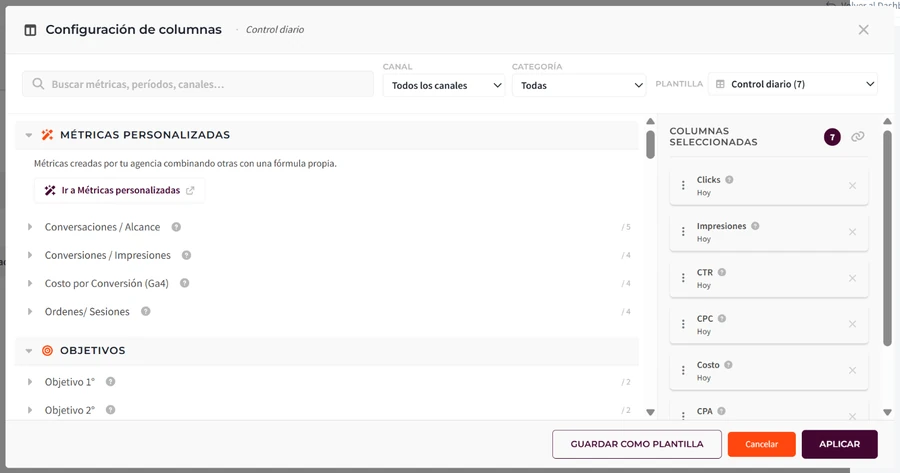Click the Objetivos target icon
The image size is (900, 473).
tap(48, 351)
